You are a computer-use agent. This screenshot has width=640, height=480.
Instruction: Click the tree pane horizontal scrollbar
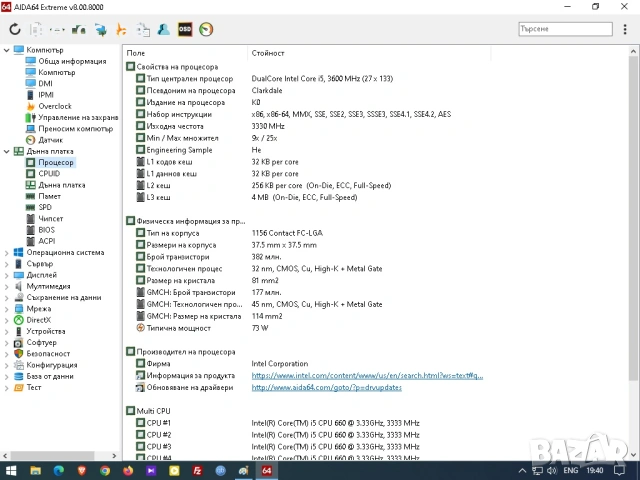tap(52, 456)
